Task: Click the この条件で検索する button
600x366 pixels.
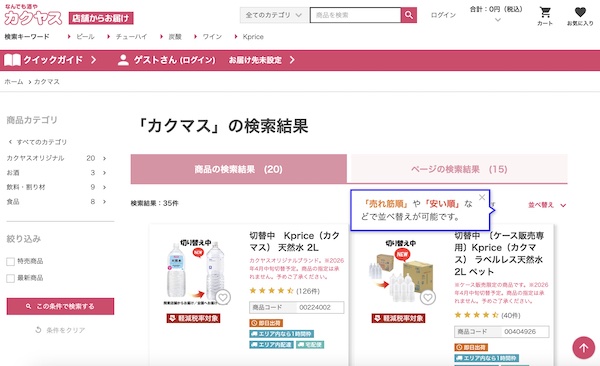Action: 60,306
